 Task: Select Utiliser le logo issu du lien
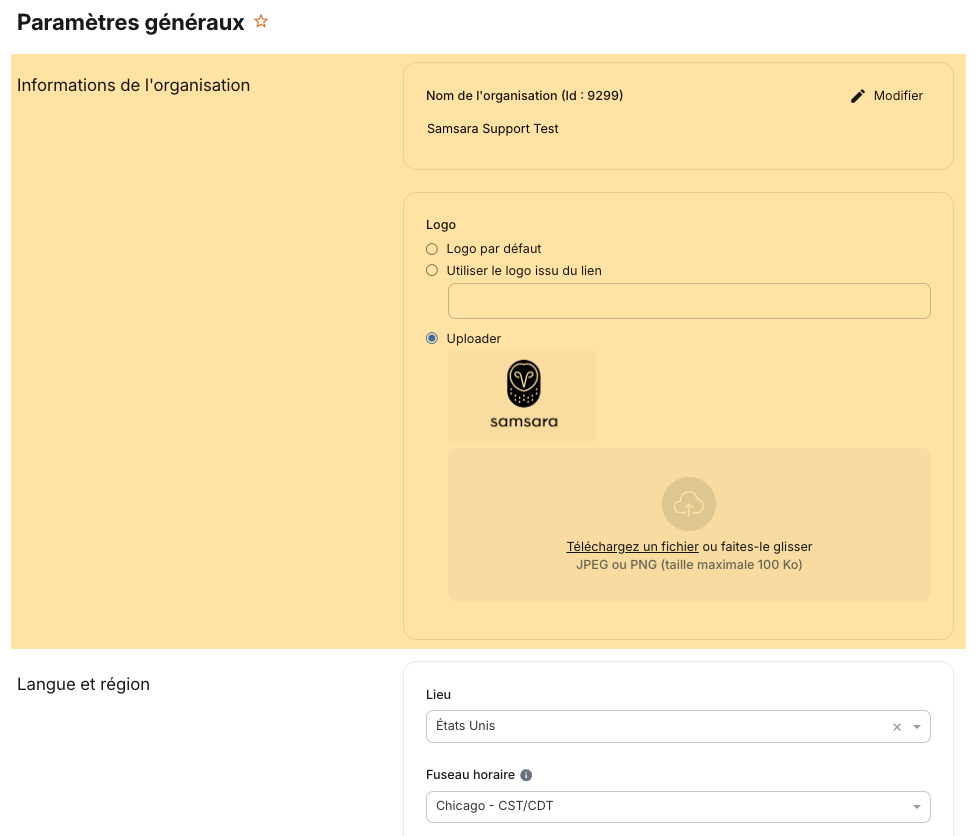(431, 270)
